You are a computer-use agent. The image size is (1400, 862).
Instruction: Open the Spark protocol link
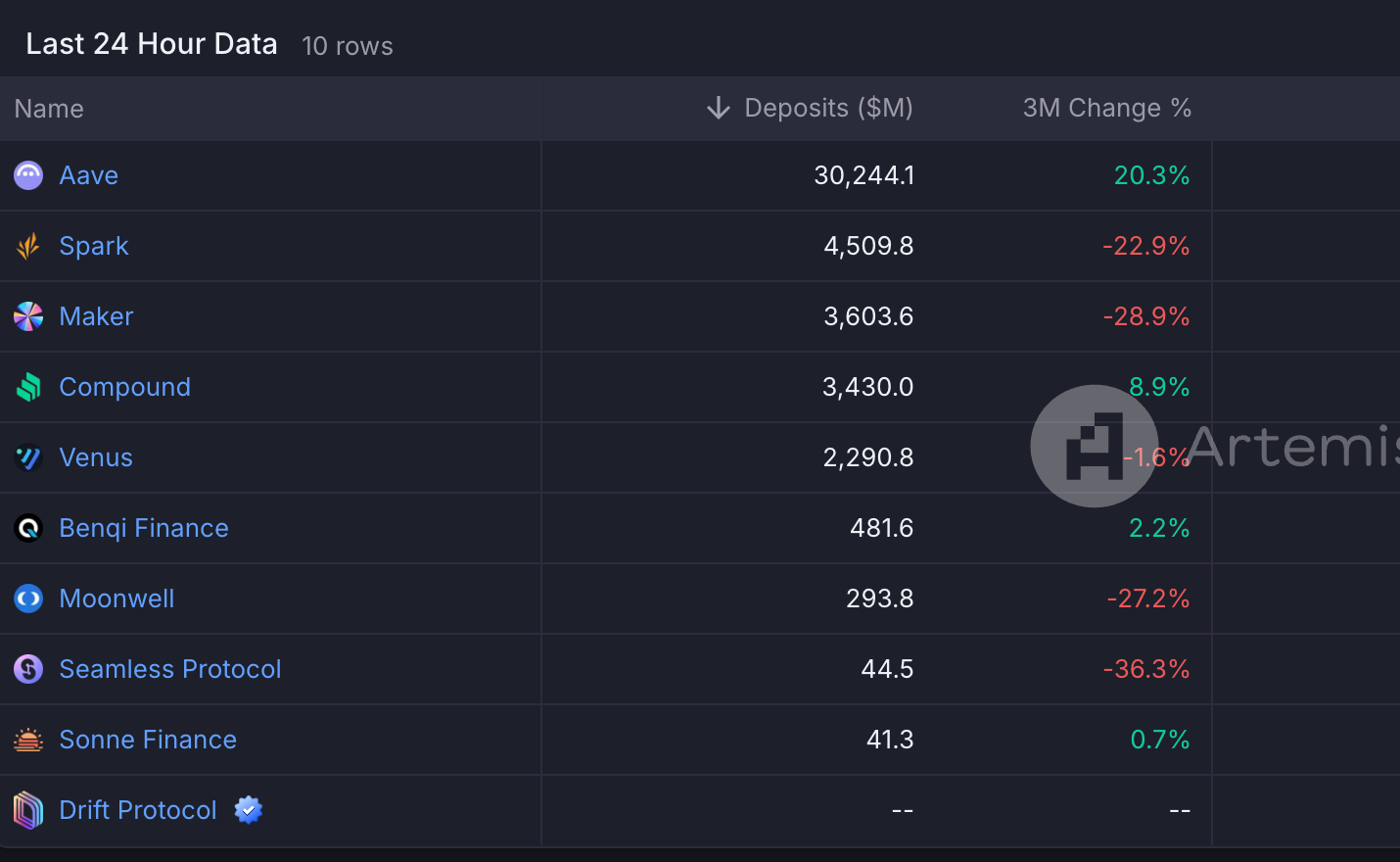pos(94,246)
